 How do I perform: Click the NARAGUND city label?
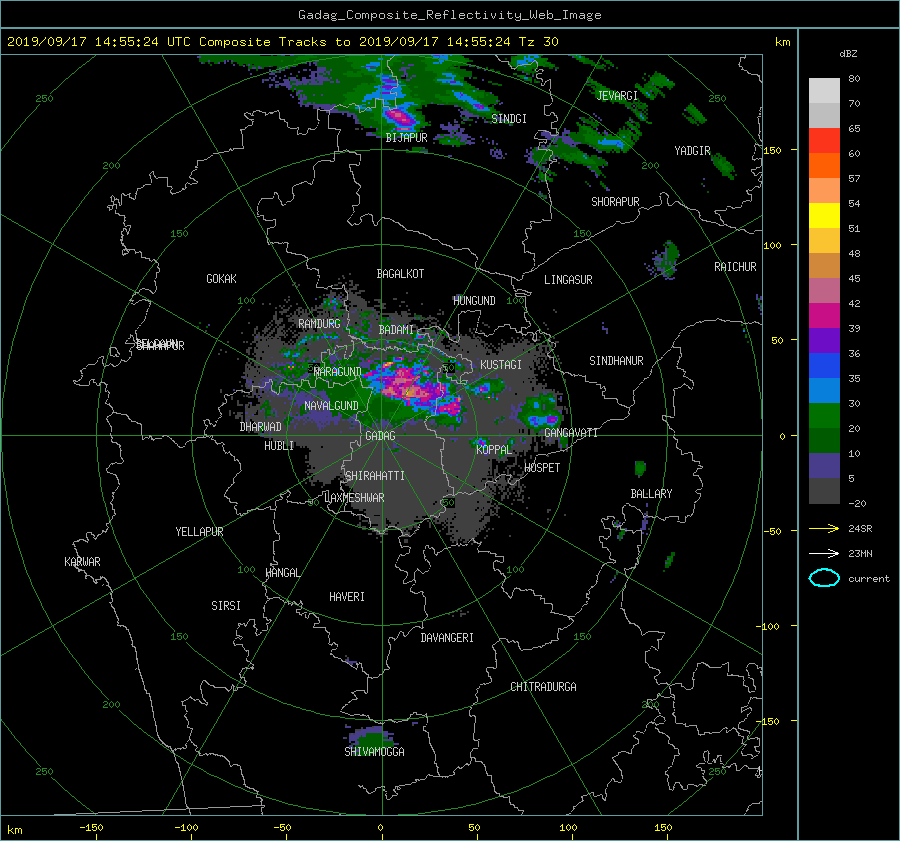(338, 372)
